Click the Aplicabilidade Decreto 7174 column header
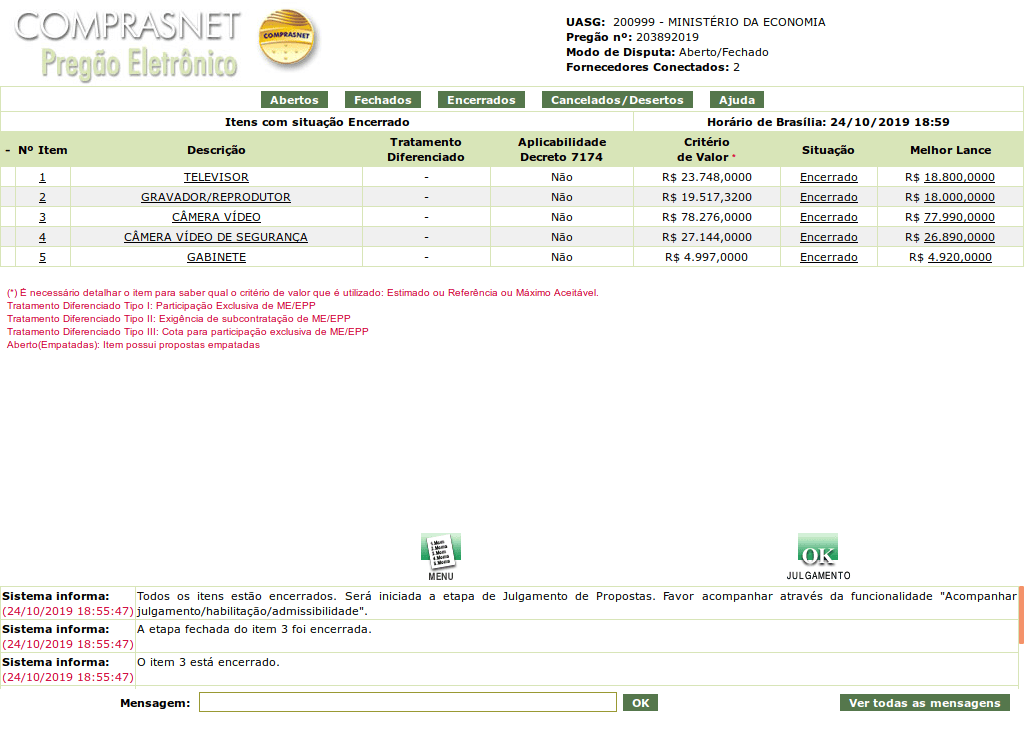The image size is (1024, 733). 562,150
